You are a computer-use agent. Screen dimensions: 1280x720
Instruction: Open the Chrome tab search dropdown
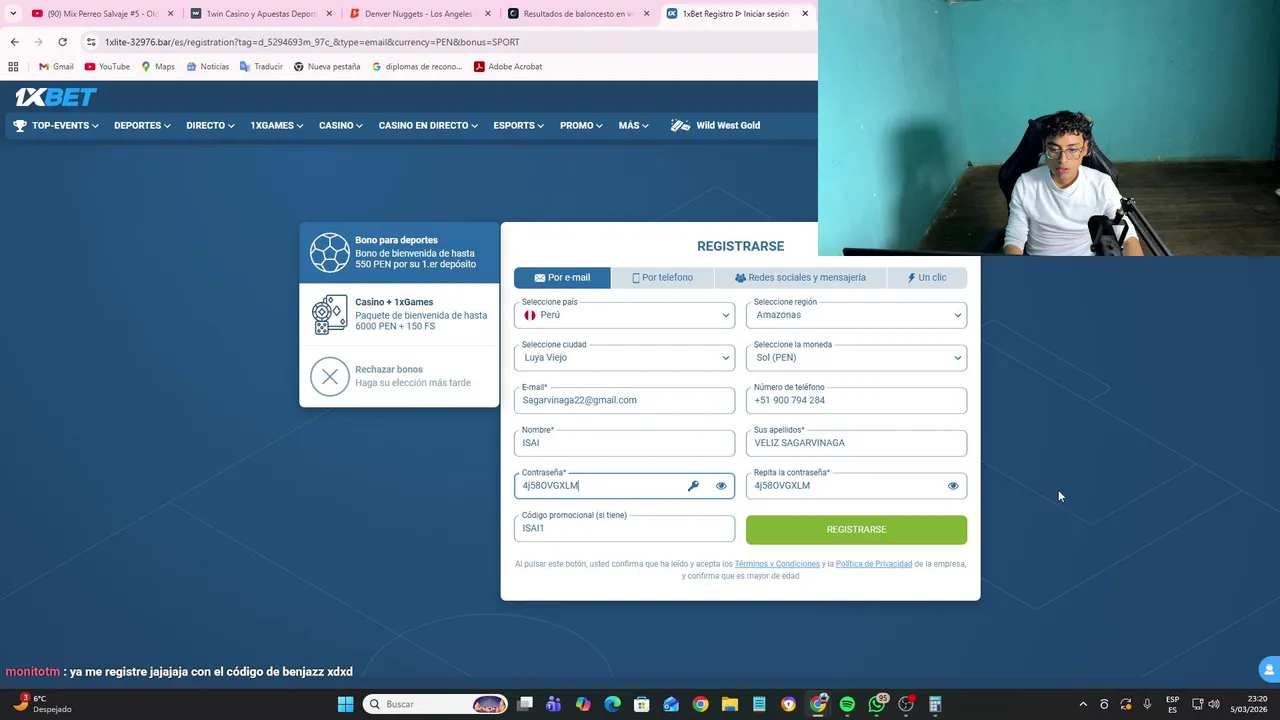pos(13,14)
